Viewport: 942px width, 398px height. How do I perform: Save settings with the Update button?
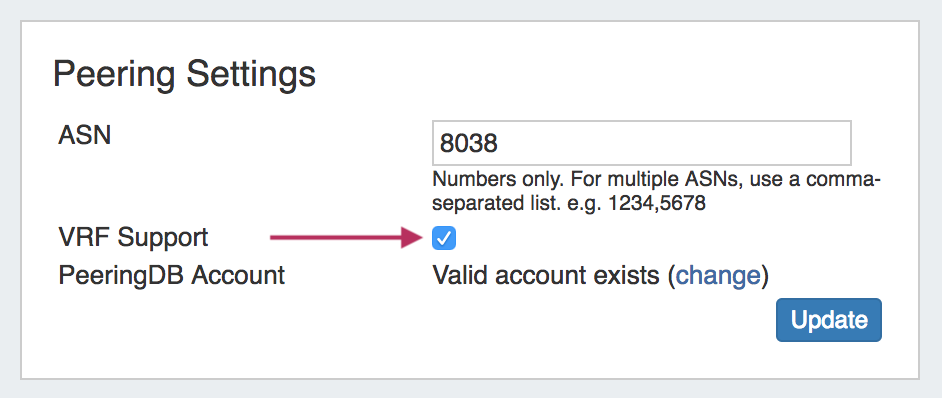tap(828, 320)
